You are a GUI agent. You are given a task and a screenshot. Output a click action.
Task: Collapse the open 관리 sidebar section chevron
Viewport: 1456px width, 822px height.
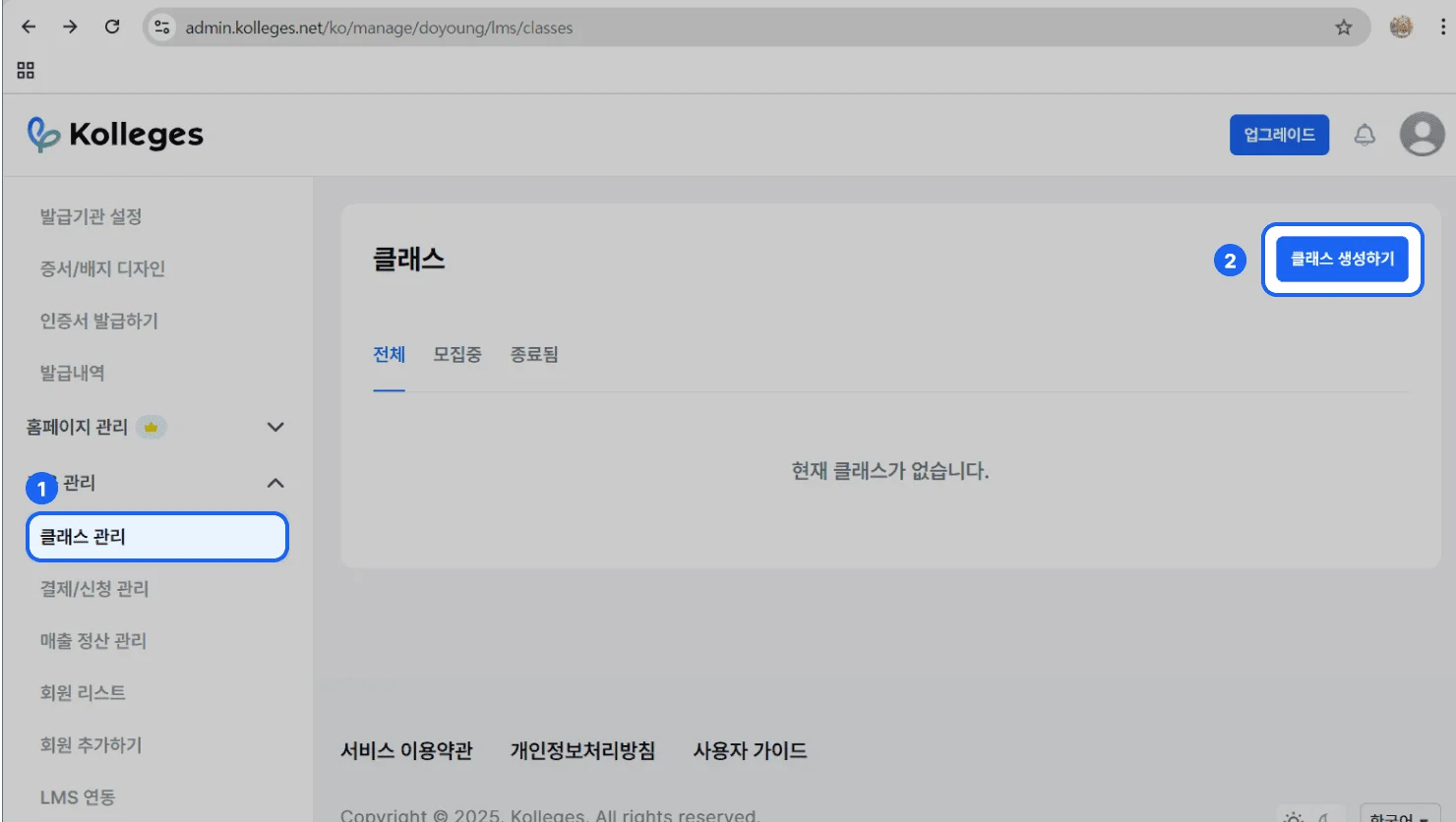pyautogui.click(x=275, y=483)
